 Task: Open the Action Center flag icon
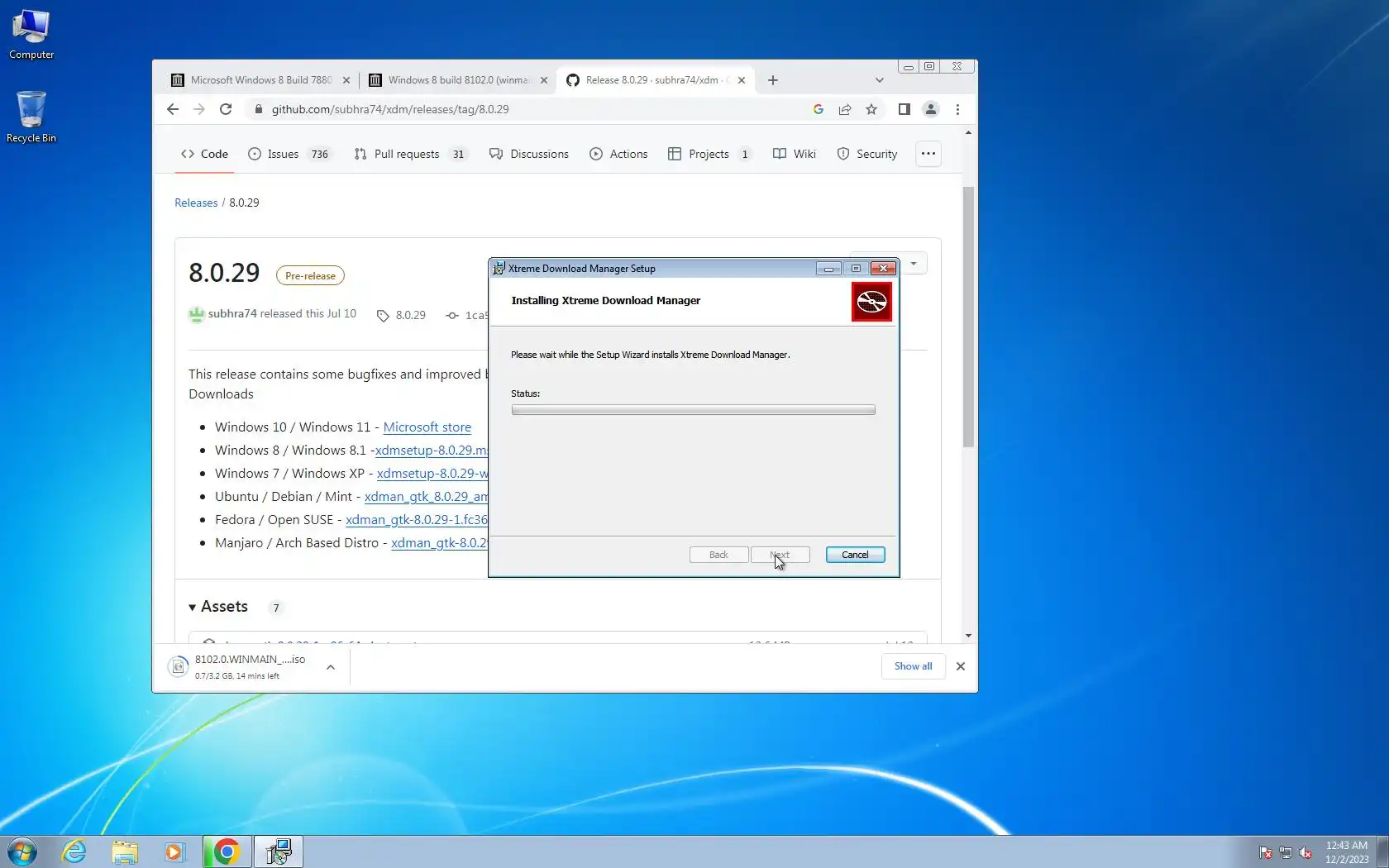pos(1265,852)
